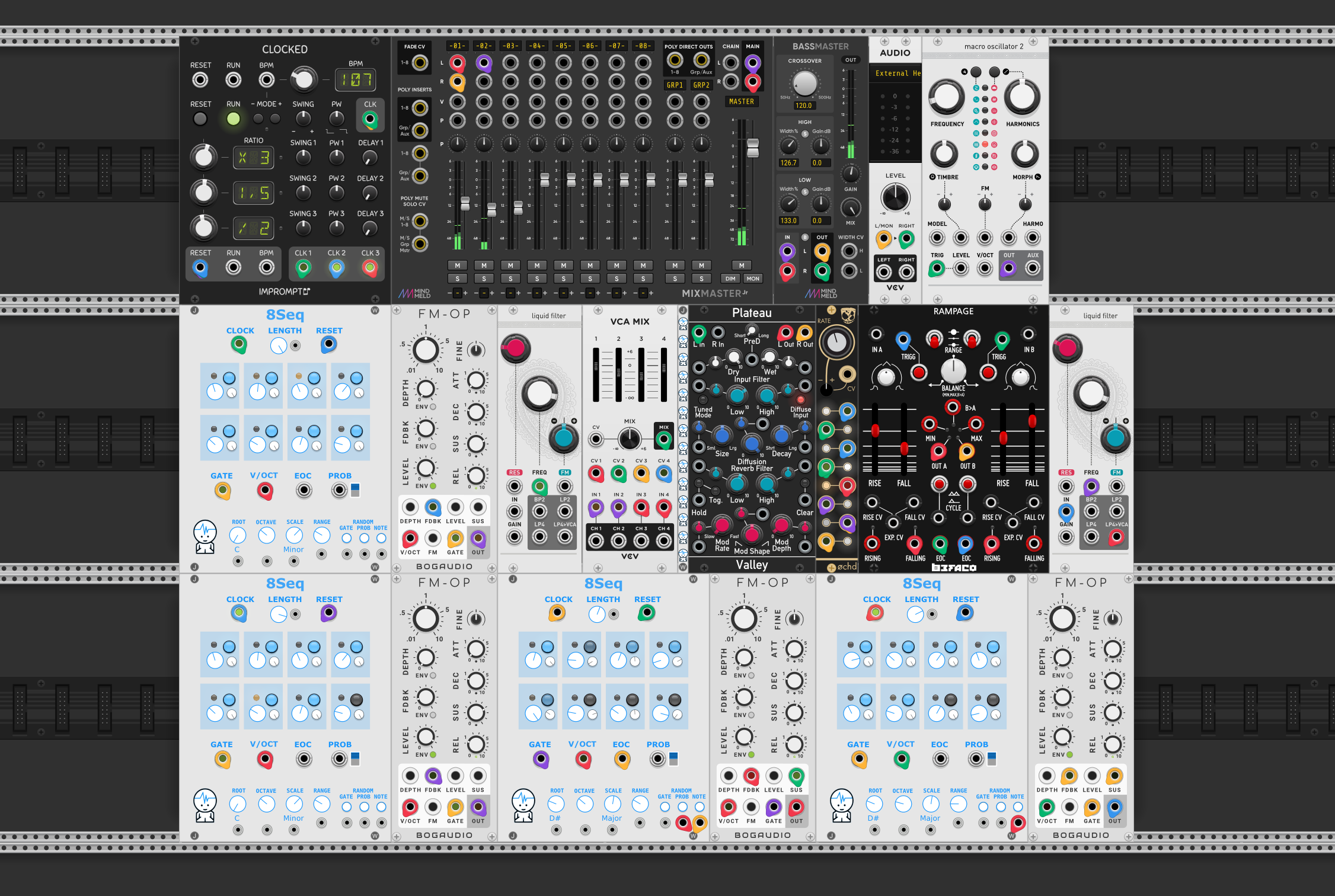Click the MASTER label on MixMaster

(742, 101)
